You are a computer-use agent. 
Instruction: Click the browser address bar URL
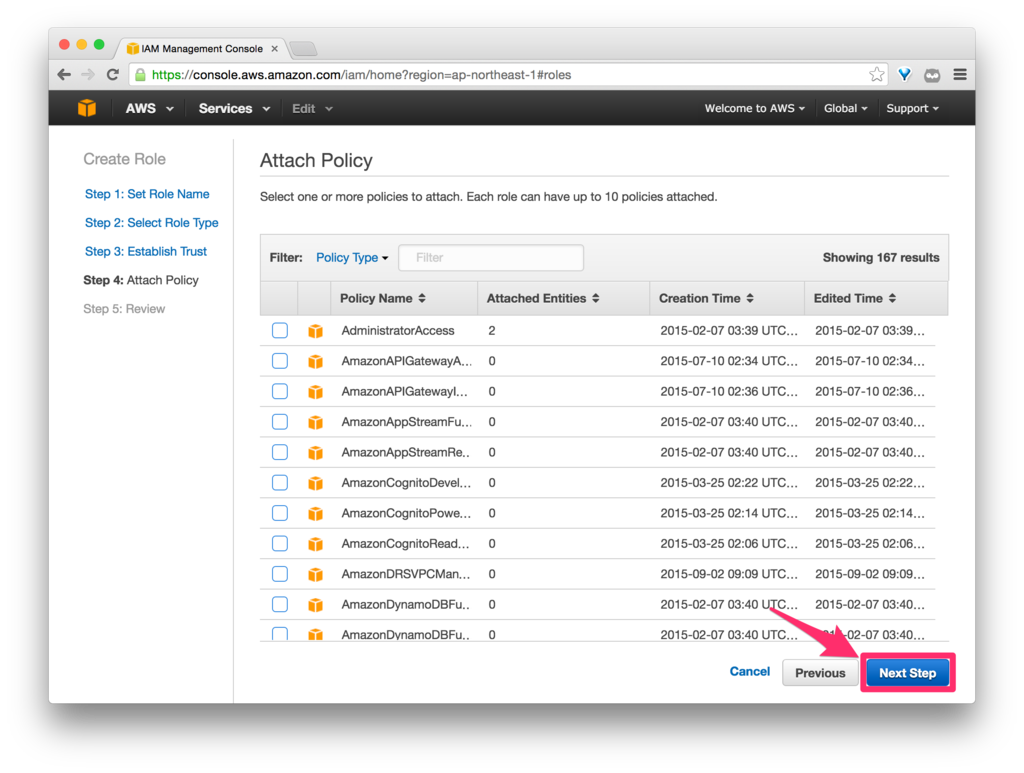click(361, 75)
